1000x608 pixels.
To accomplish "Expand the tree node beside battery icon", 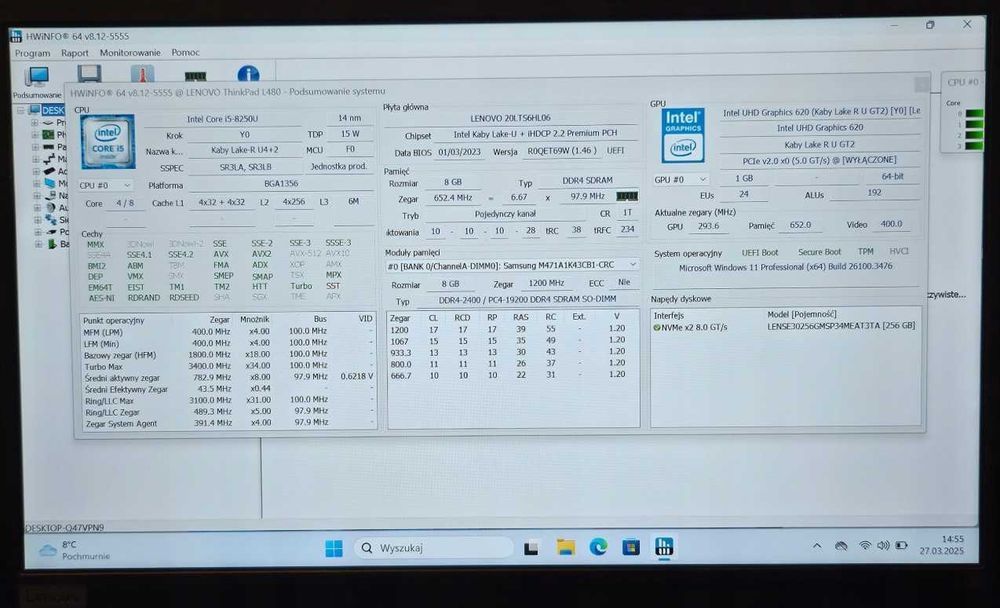I will (39, 244).
